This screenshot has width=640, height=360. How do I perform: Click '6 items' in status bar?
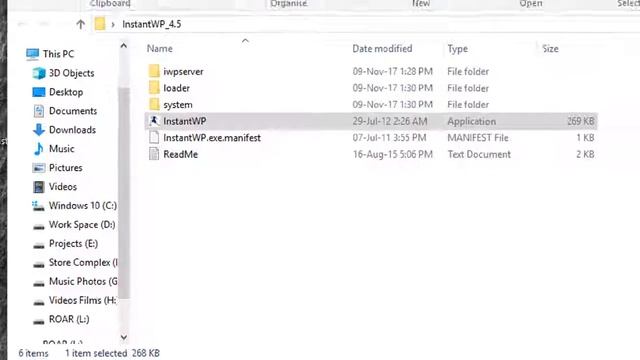[33, 353]
